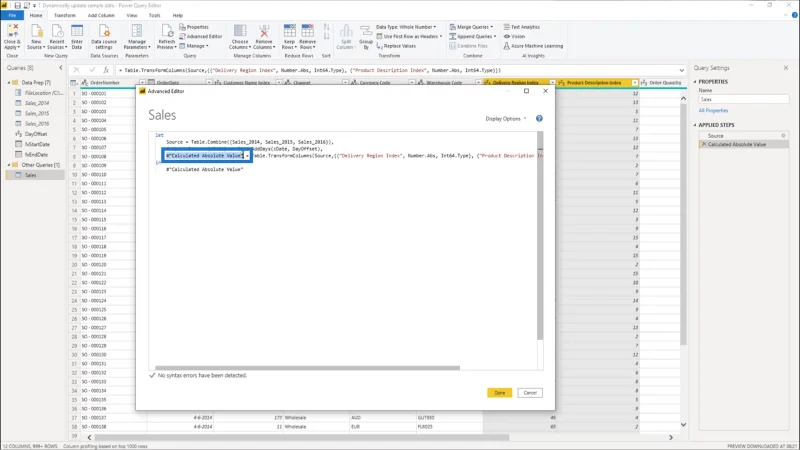The width and height of the screenshot is (800, 450).
Task: Switch to the Home tab
Action: (36, 15)
